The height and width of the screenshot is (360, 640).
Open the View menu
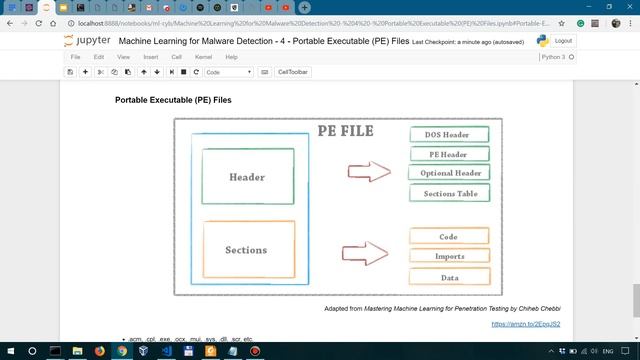click(x=123, y=57)
